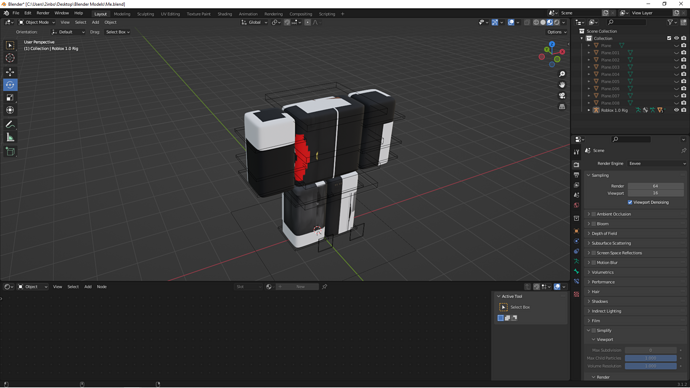Screen dimensions: 690x388
Task: Choose the Move tool
Action: coord(10,72)
